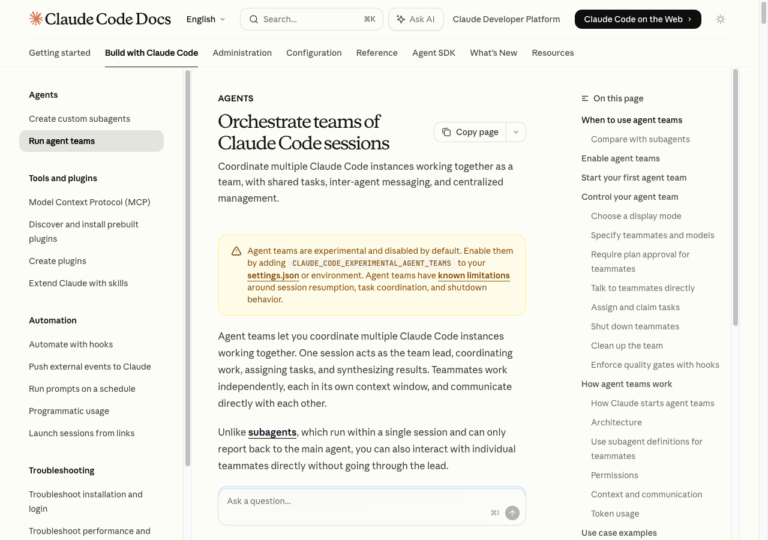
Task: Click the Copy page button
Action: [470, 132]
